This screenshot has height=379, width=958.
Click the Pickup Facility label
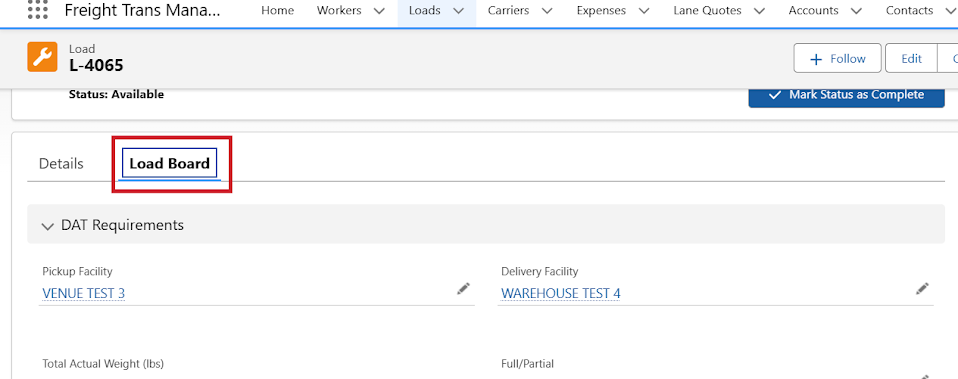point(78,271)
